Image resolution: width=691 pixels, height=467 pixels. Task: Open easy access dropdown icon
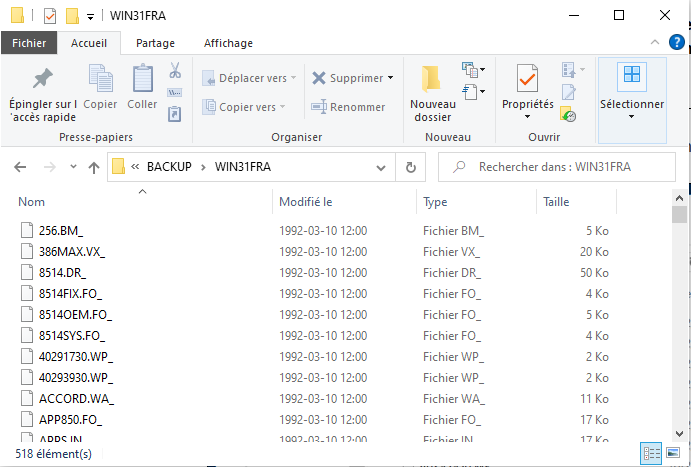(x=473, y=92)
